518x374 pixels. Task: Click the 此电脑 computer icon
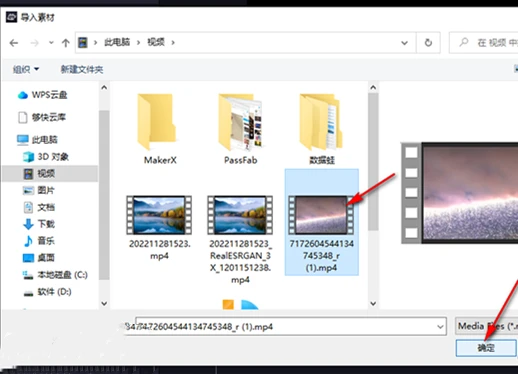coord(23,140)
